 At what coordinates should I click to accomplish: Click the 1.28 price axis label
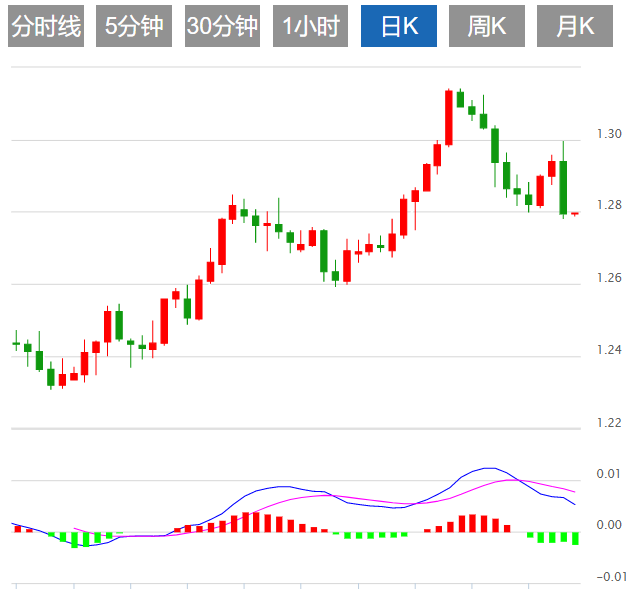coord(609,205)
